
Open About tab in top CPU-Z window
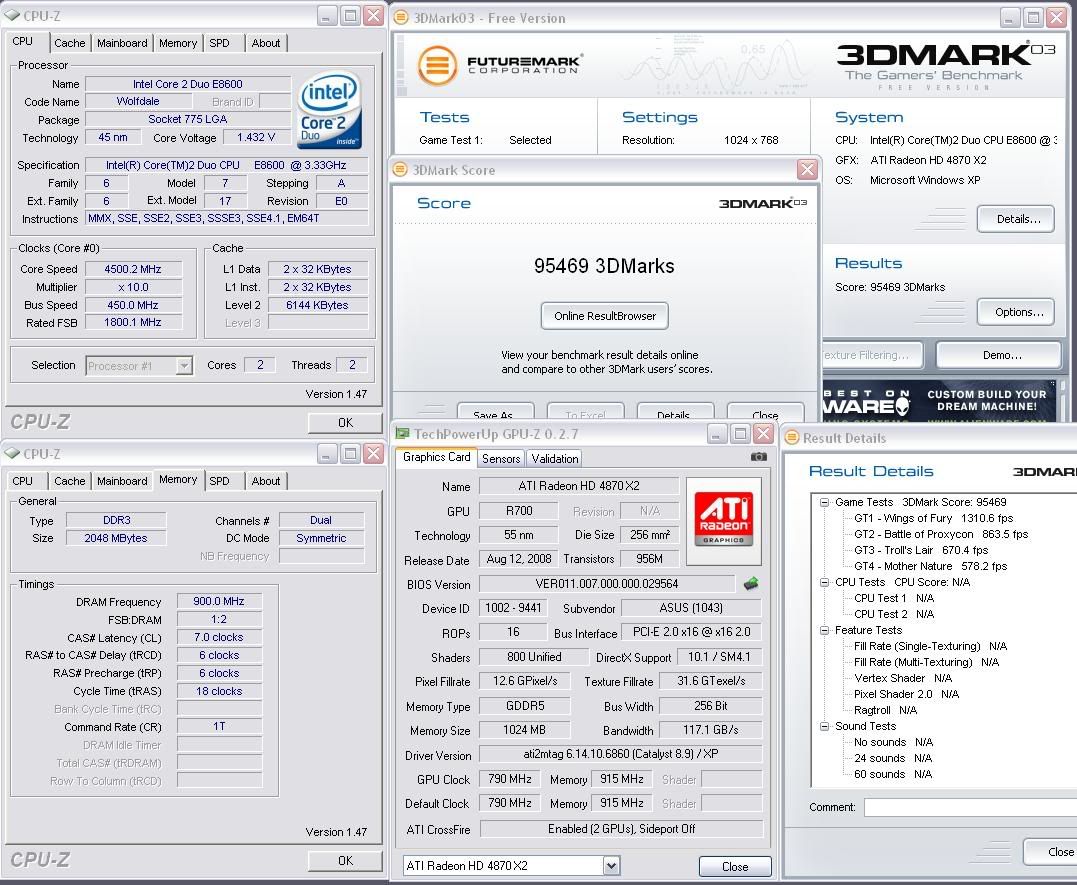click(266, 43)
